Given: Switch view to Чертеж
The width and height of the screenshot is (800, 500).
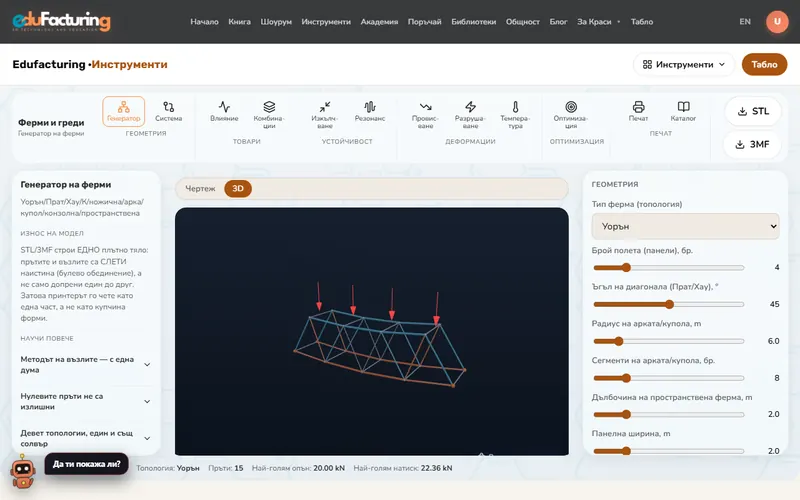Looking at the screenshot, I should (x=200, y=188).
